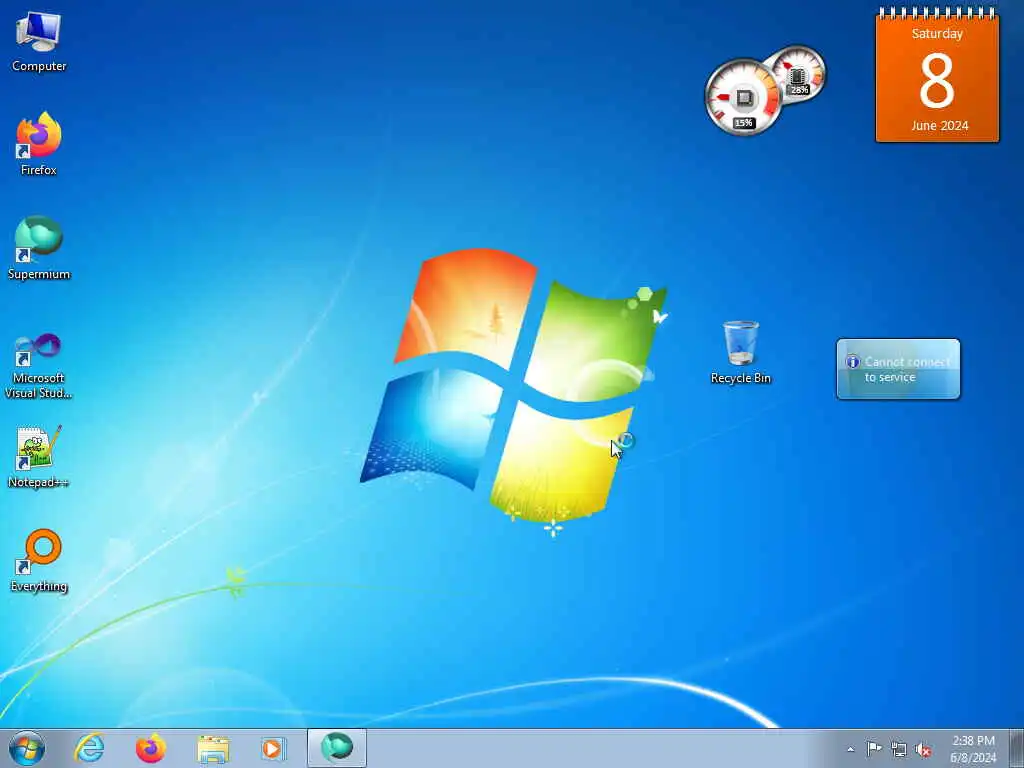Viewport: 1024px width, 768px height.
Task: Select the Microsoft Visual Studio shortcut
Action: click(39, 366)
